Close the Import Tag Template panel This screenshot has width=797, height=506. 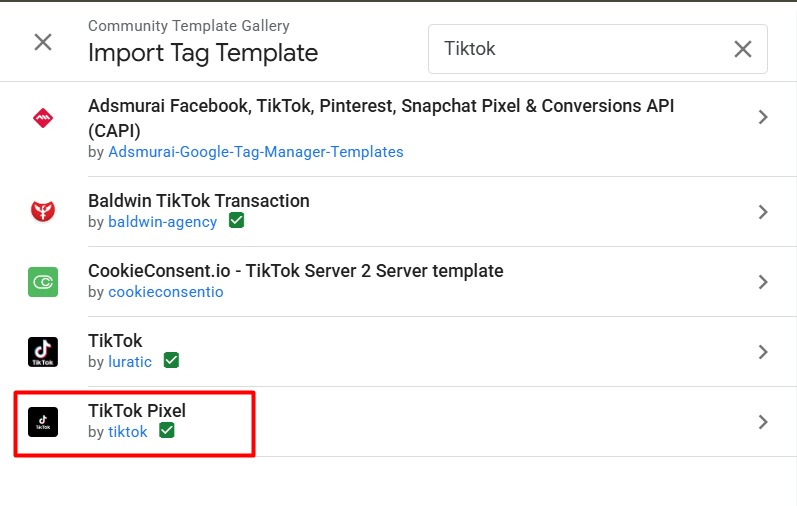(x=43, y=42)
